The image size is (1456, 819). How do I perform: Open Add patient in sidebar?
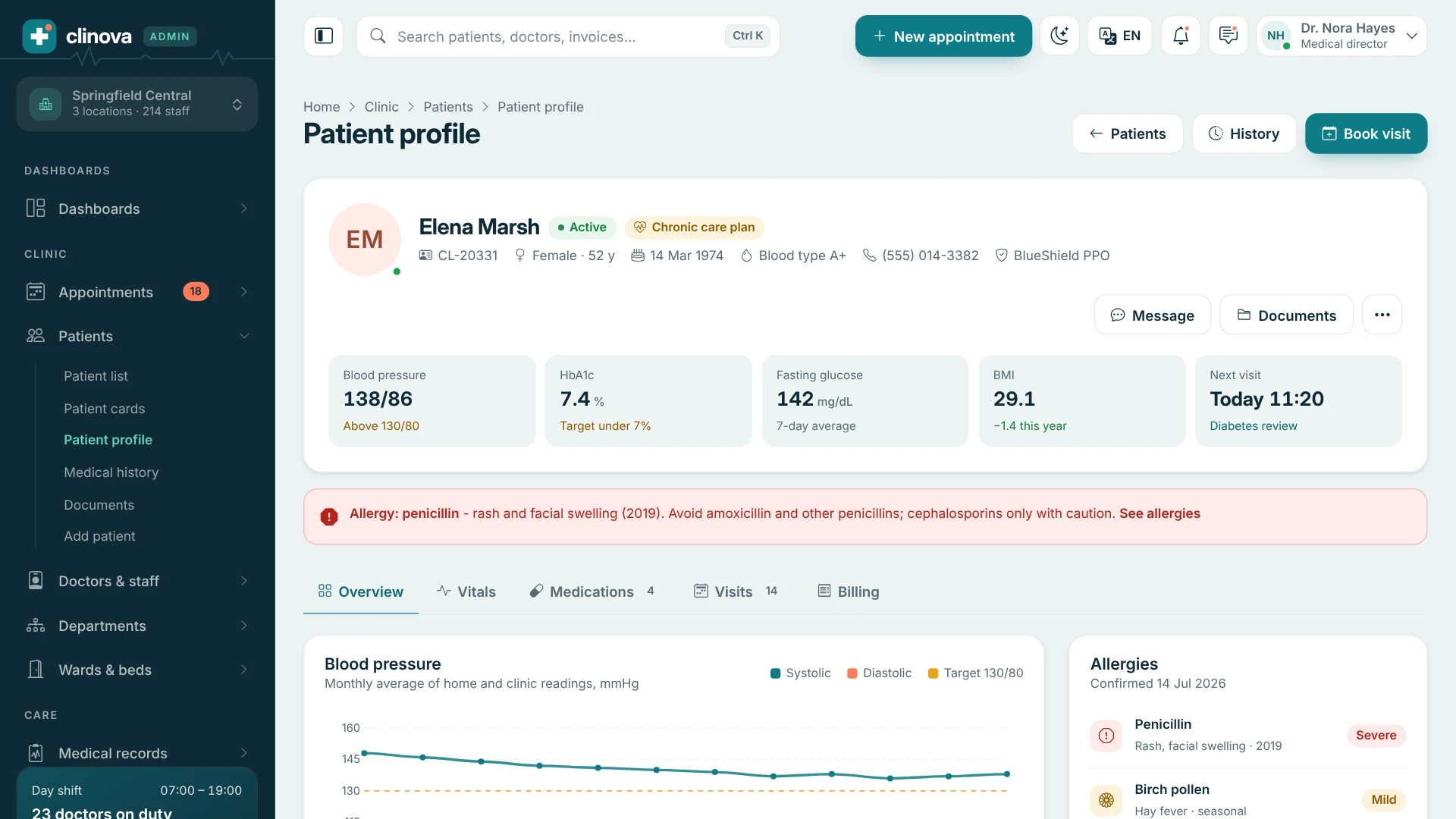coord(99,536)
